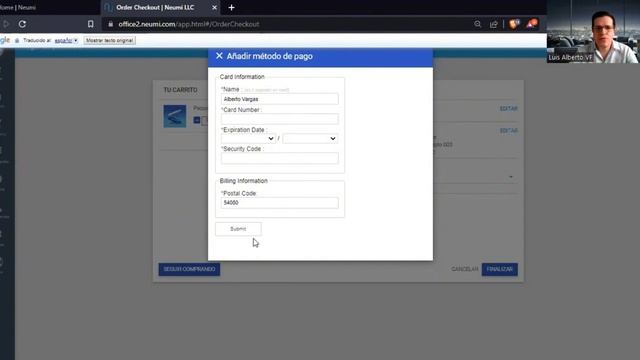The height and width of the screenshot is (360, 640).
Task: Open the translation language dropdown español
Action: pos(66,40)
